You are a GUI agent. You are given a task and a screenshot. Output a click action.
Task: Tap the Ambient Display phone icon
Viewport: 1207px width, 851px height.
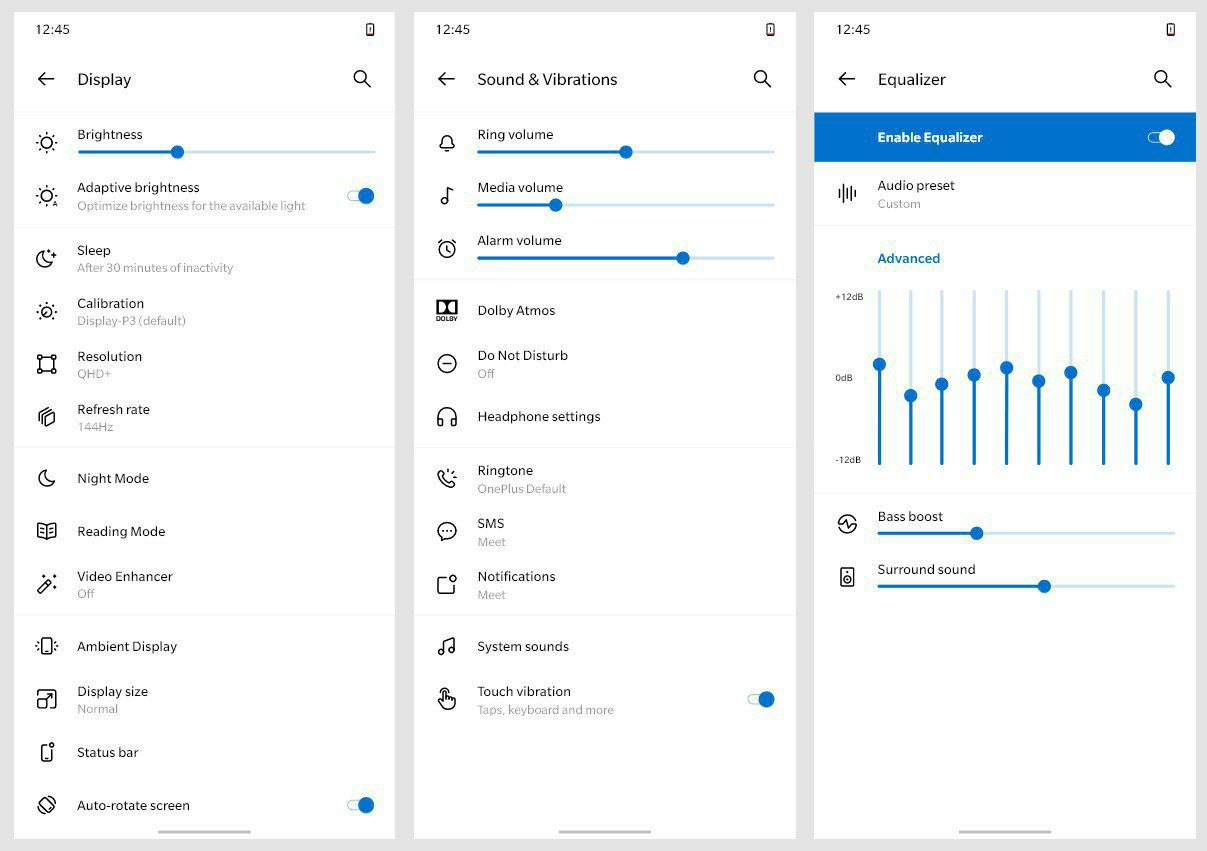(46, 646)
